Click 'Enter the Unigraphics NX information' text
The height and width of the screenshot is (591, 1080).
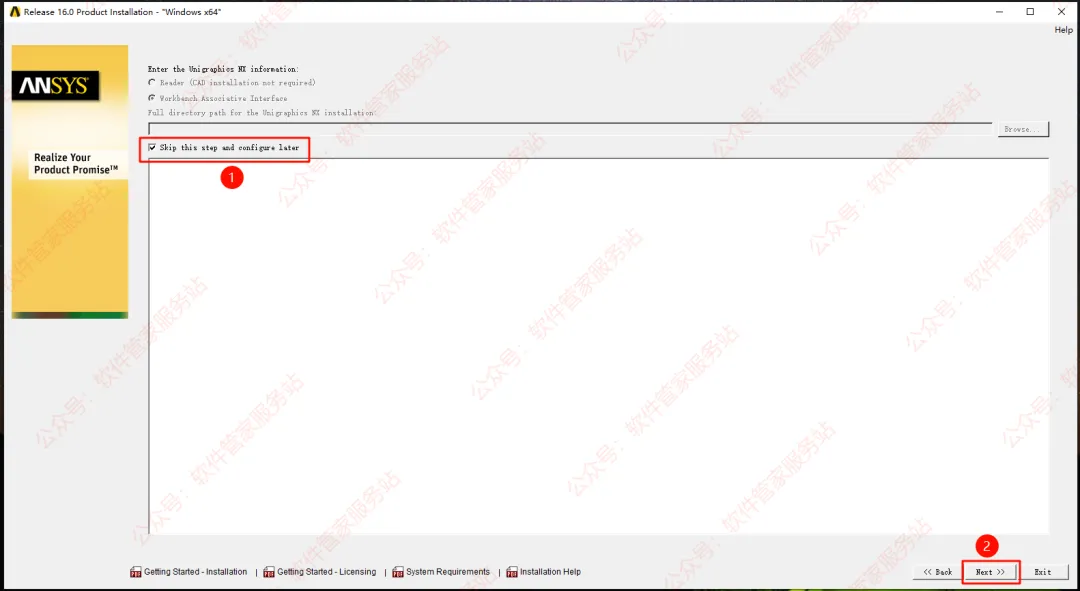click(223, 69)
